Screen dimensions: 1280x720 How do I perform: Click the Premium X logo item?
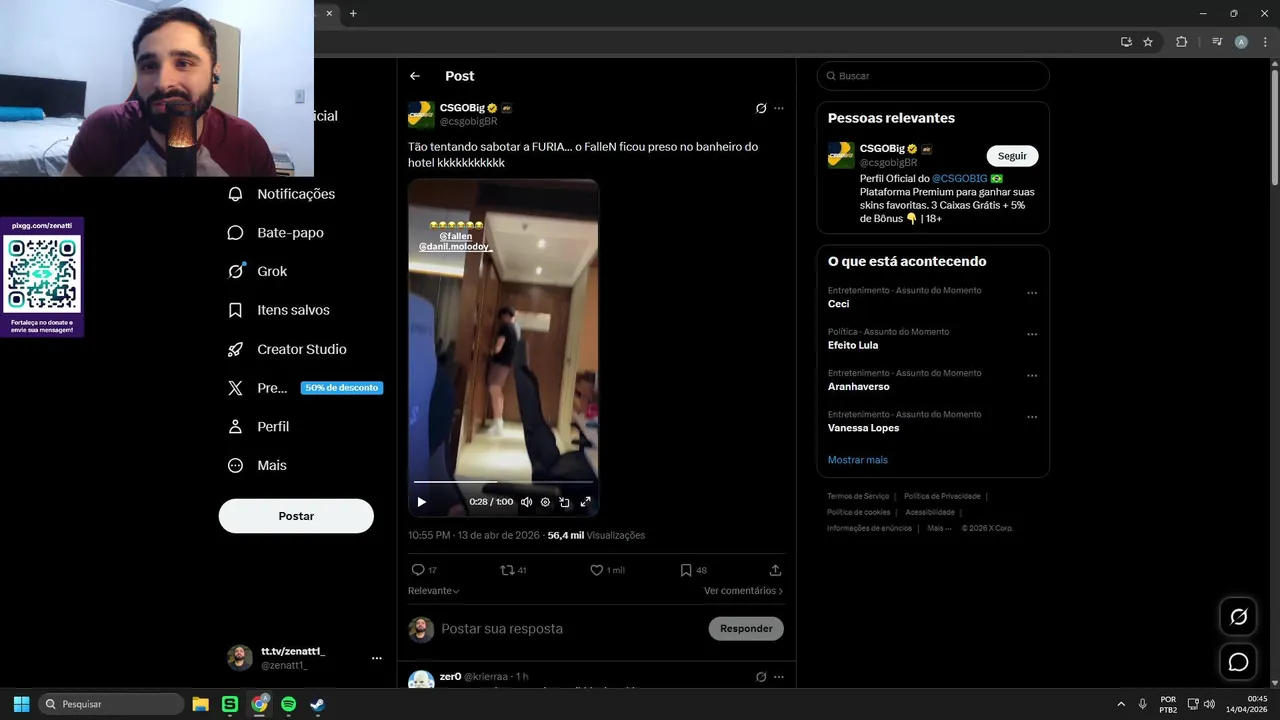[236, 388]
